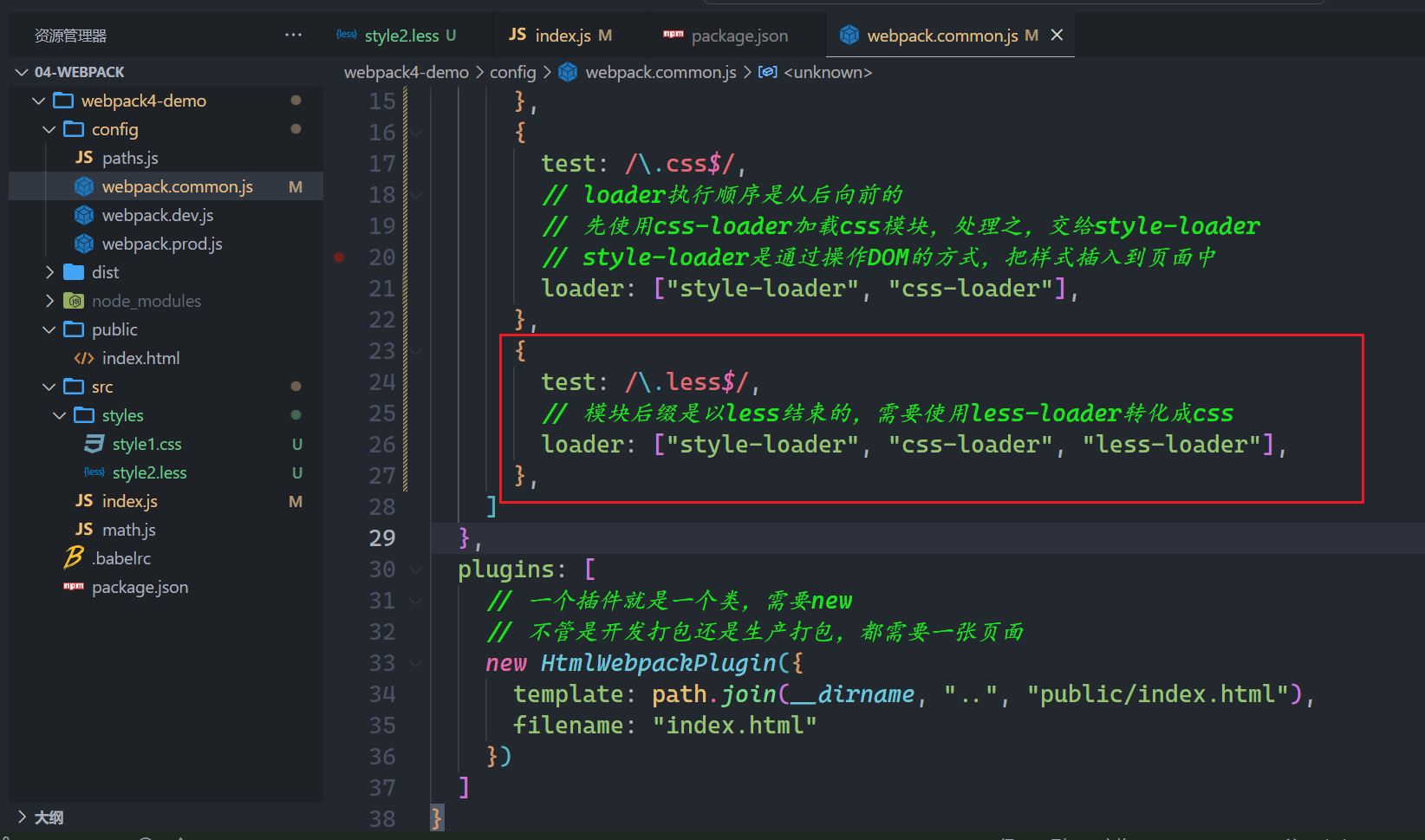
Task: Click the config breadcrumb
Action: (x=513, y=72)
